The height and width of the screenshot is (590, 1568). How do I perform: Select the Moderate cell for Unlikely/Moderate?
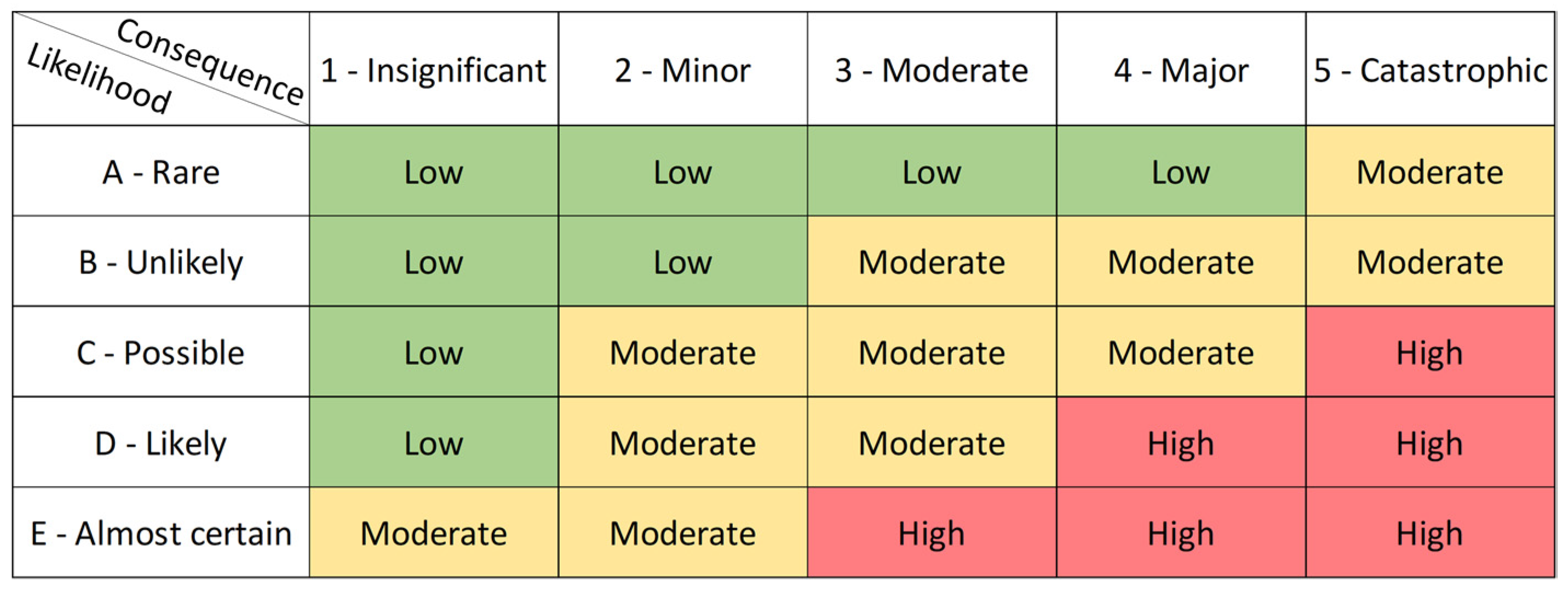[x=931, y=262]
